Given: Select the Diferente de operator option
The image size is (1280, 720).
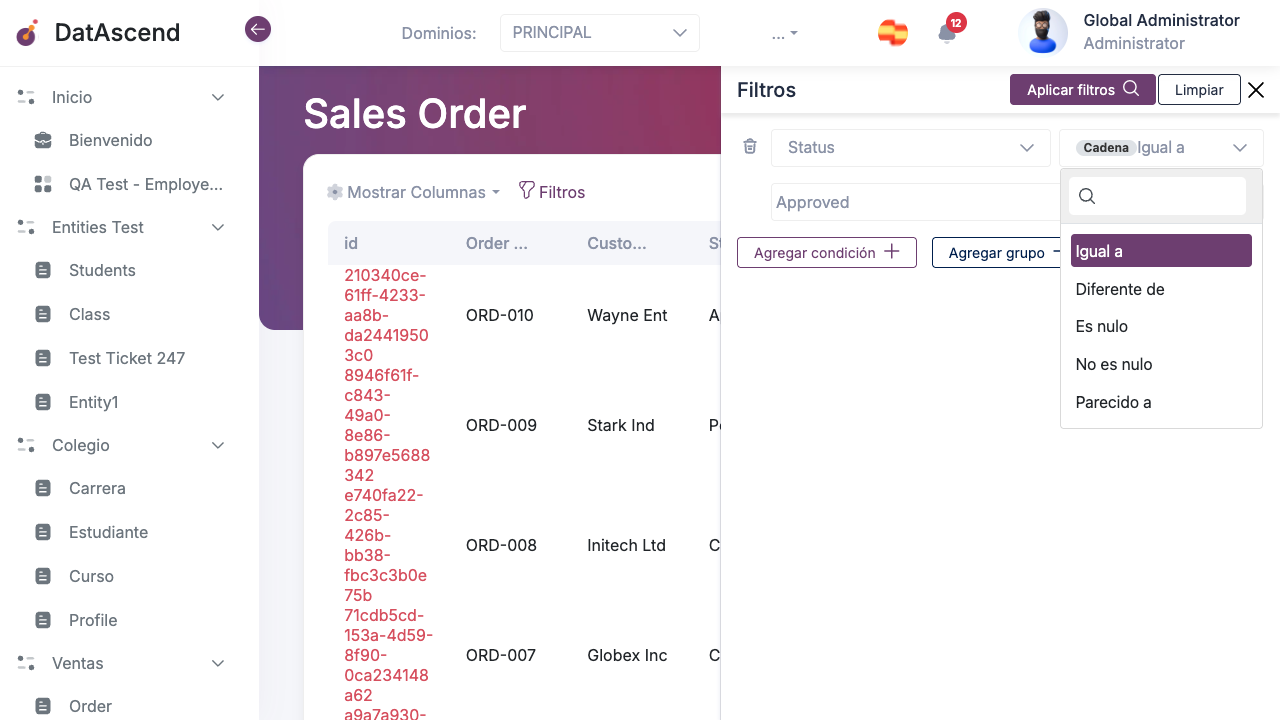Looking at the screenshot, I should [1161, 289].
